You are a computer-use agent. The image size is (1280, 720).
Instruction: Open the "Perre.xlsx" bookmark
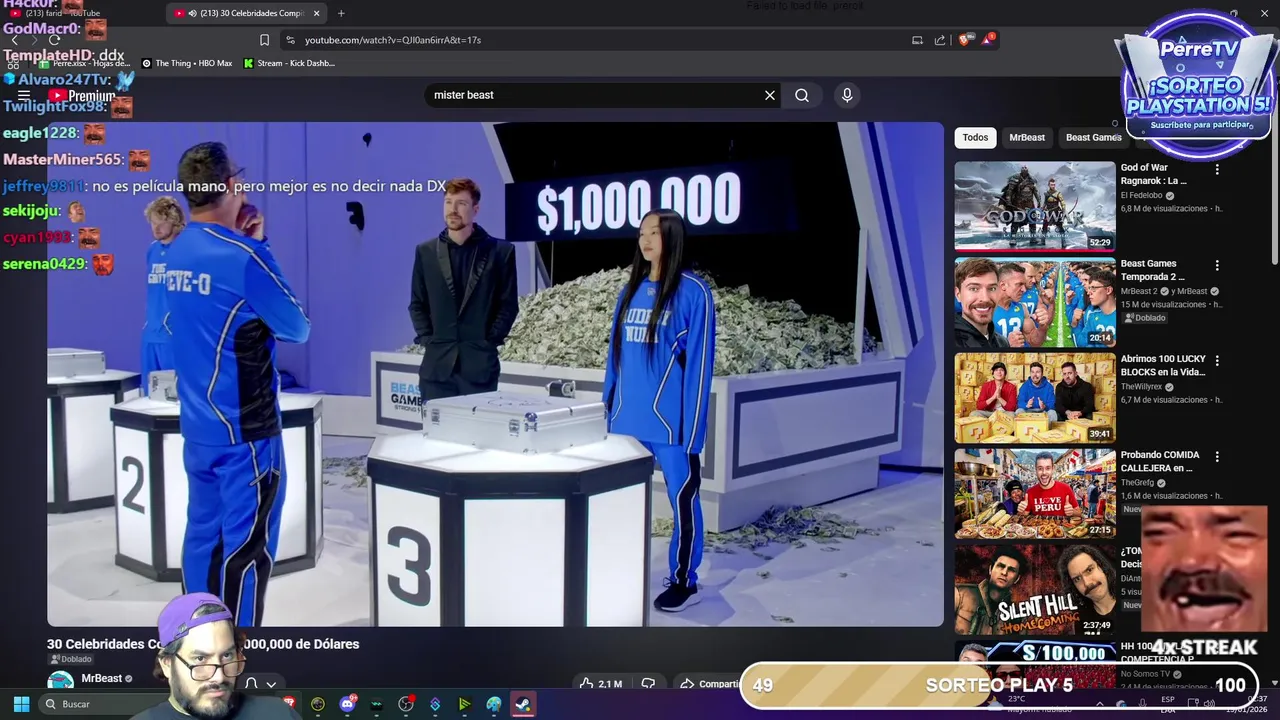(x=85, y=63)
